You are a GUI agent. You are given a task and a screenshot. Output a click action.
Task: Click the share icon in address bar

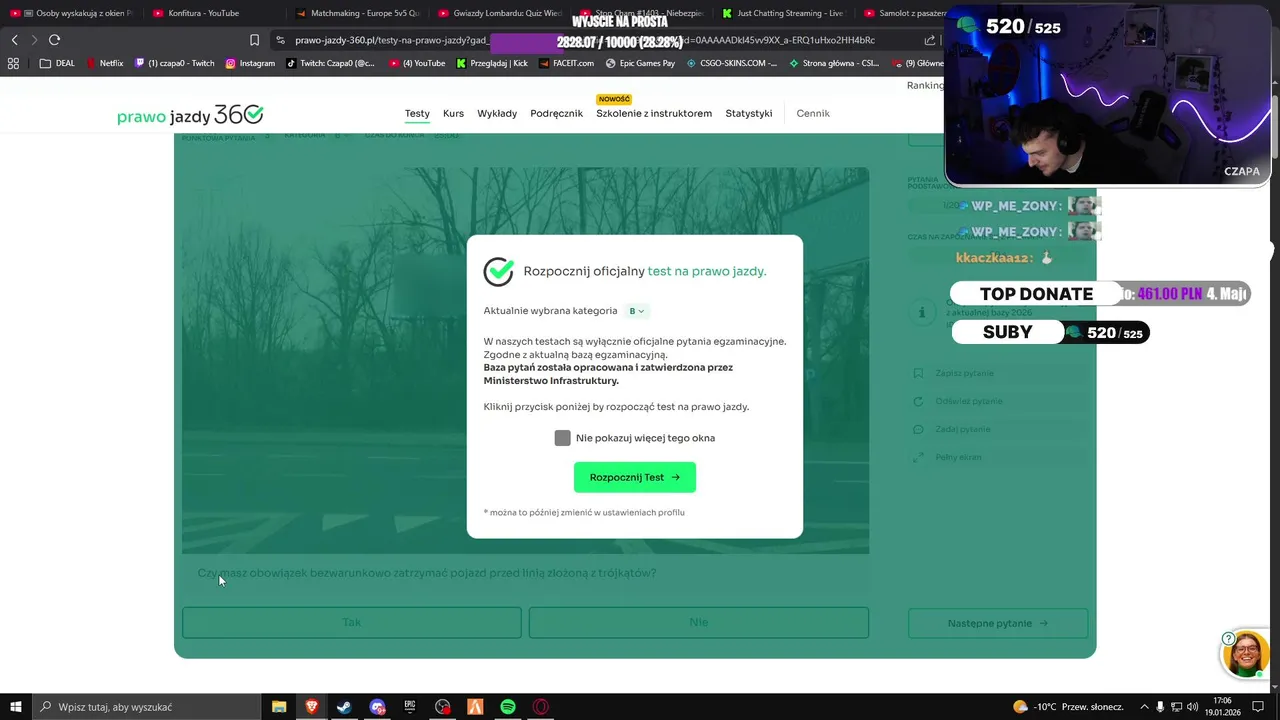pyautogui.click(x=930, y=40)
